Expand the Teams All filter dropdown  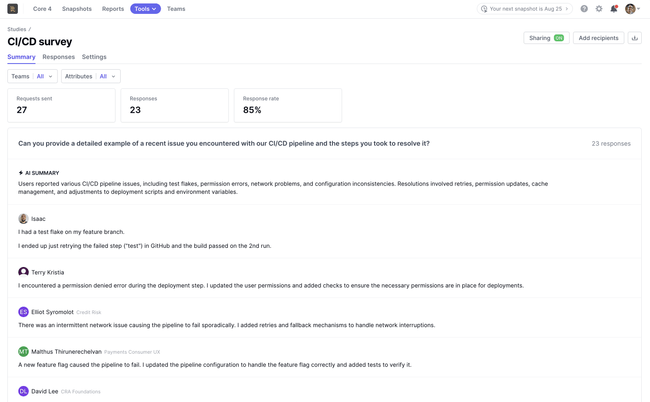[32, 76]
